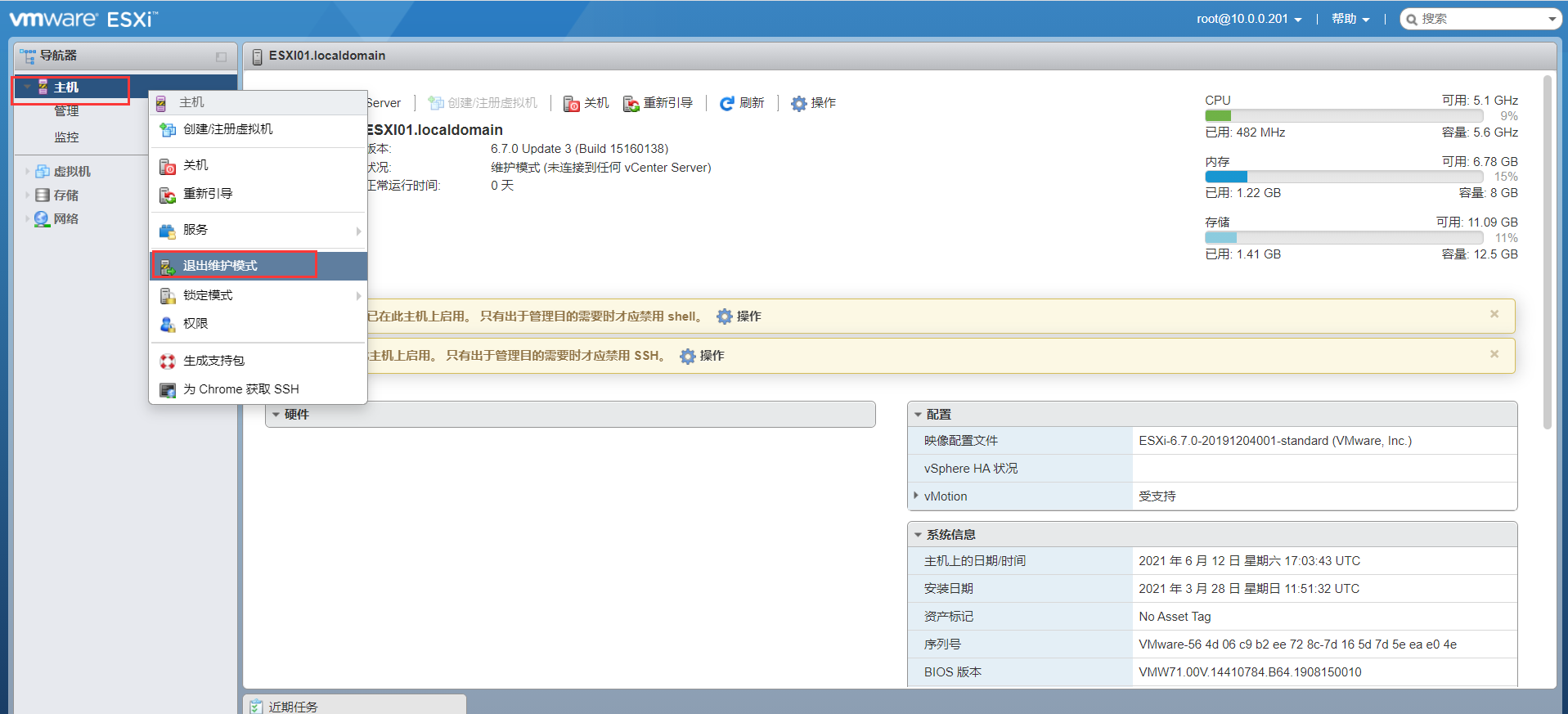Click Actions (操作) link in the shell warning
Viewport: 1568px width, 714px height.
click(749, 317)
